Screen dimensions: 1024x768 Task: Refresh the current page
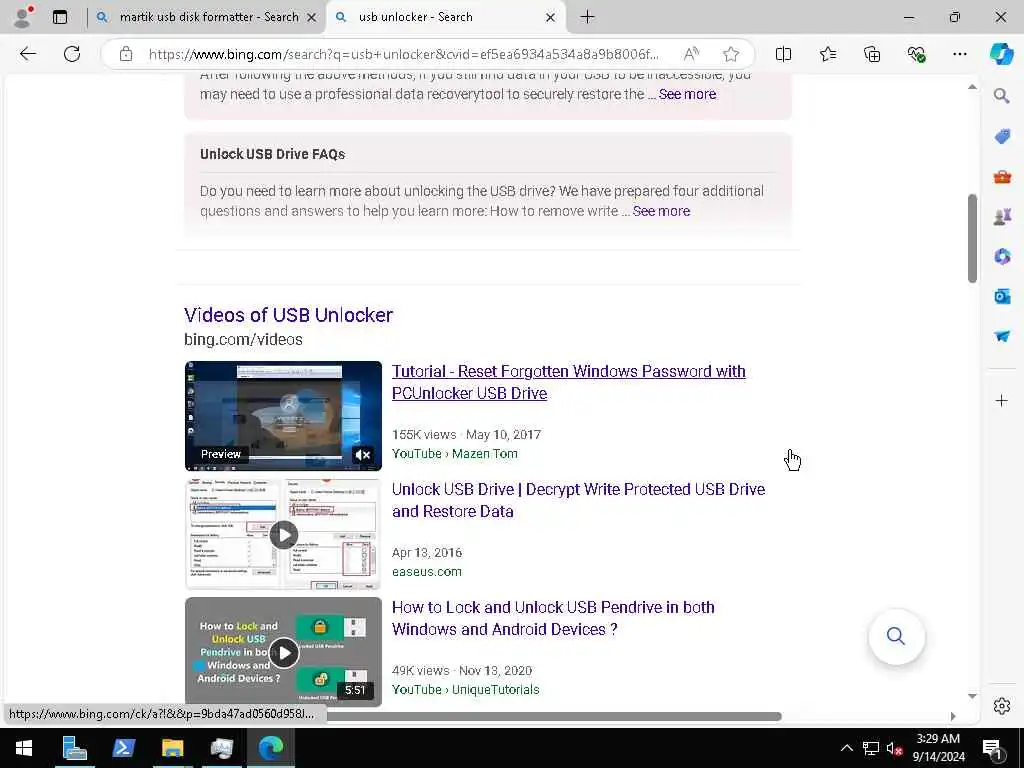tap(72, 54)
